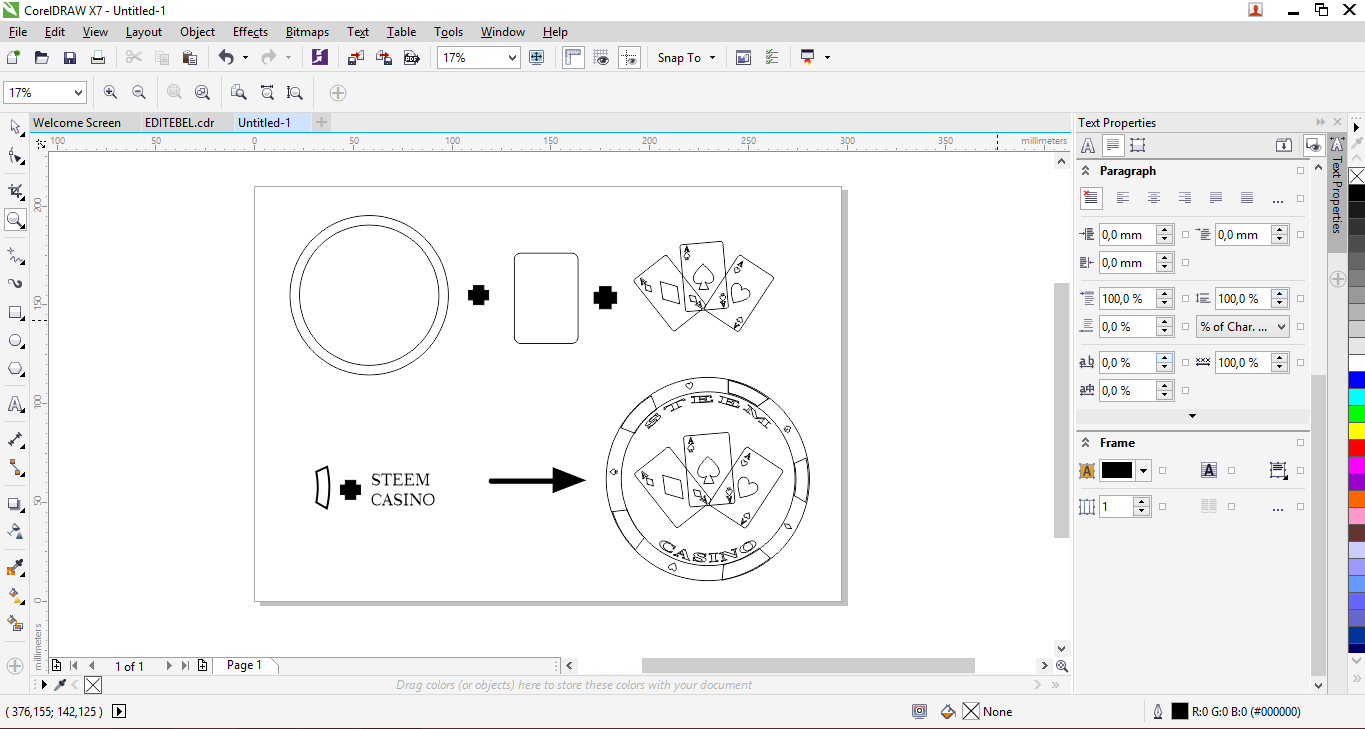Select the Crop tool
This screenshot has height=729, width=1365.
click(x=15, y=191)
